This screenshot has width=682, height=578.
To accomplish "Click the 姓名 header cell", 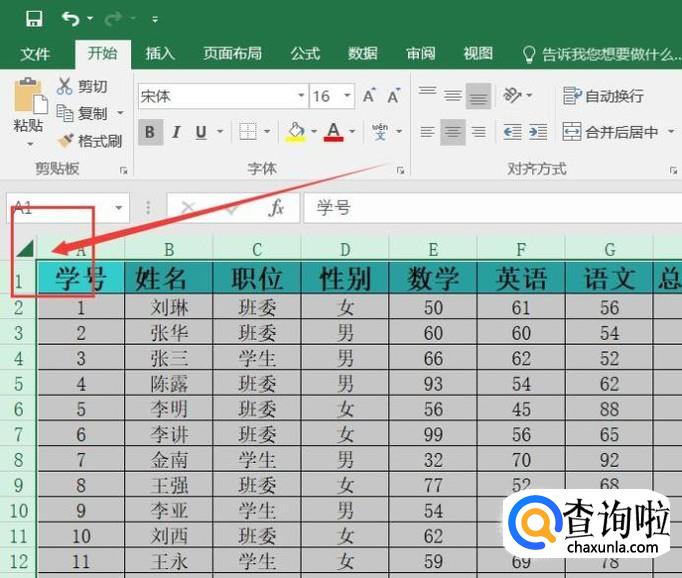I will click(169, 278).
